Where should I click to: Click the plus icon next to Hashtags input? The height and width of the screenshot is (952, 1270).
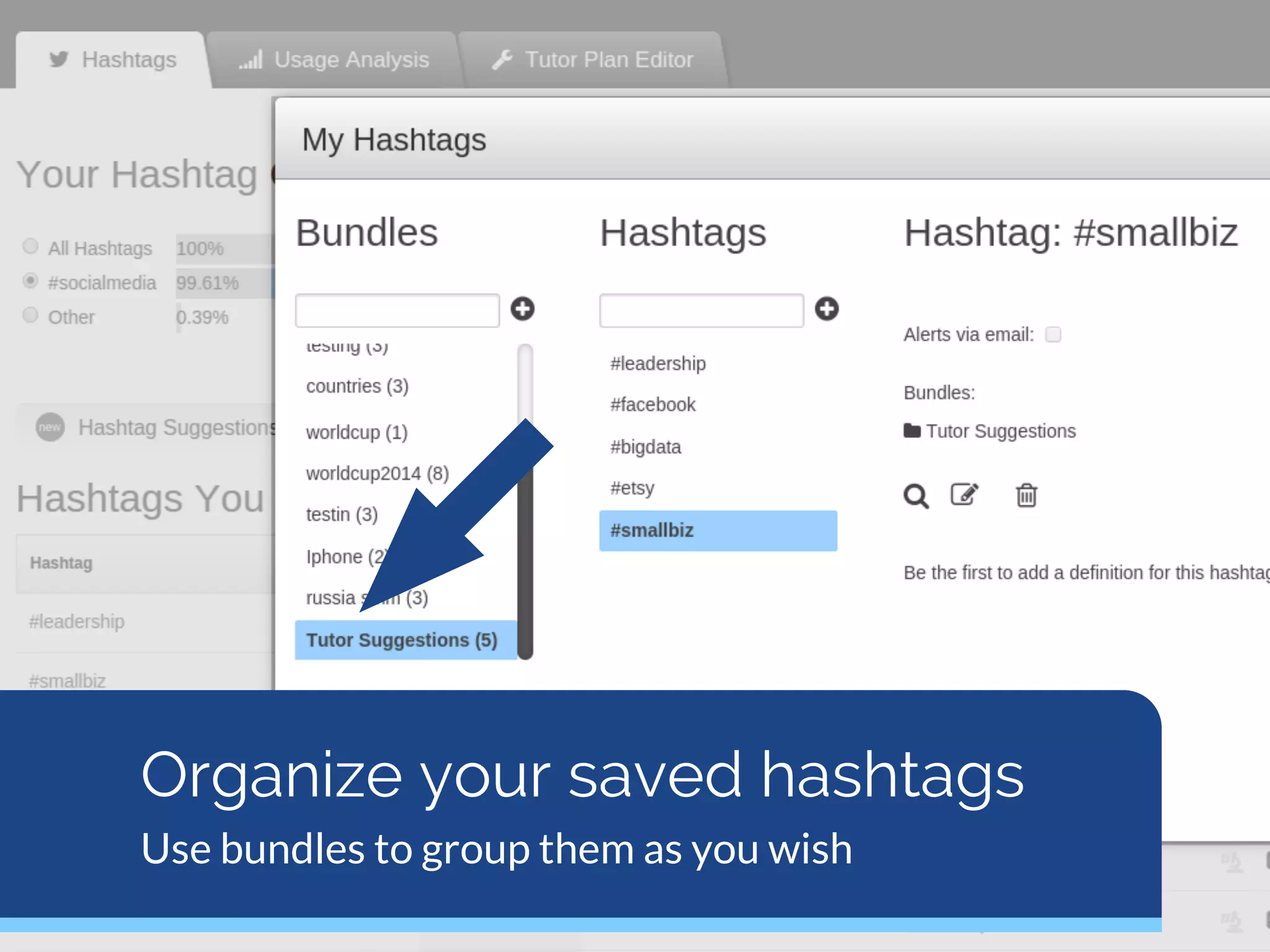pyautogui.click(x=827, y=309)
